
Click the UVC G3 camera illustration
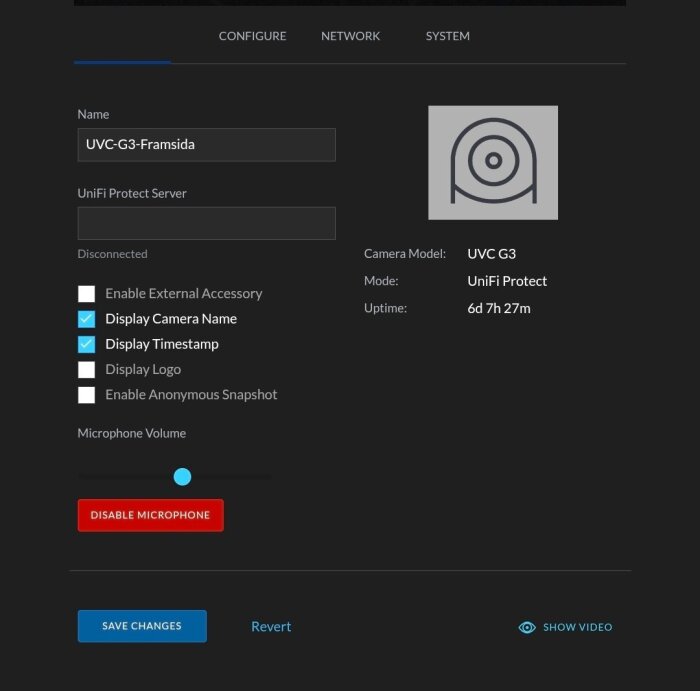click(493, 162)
